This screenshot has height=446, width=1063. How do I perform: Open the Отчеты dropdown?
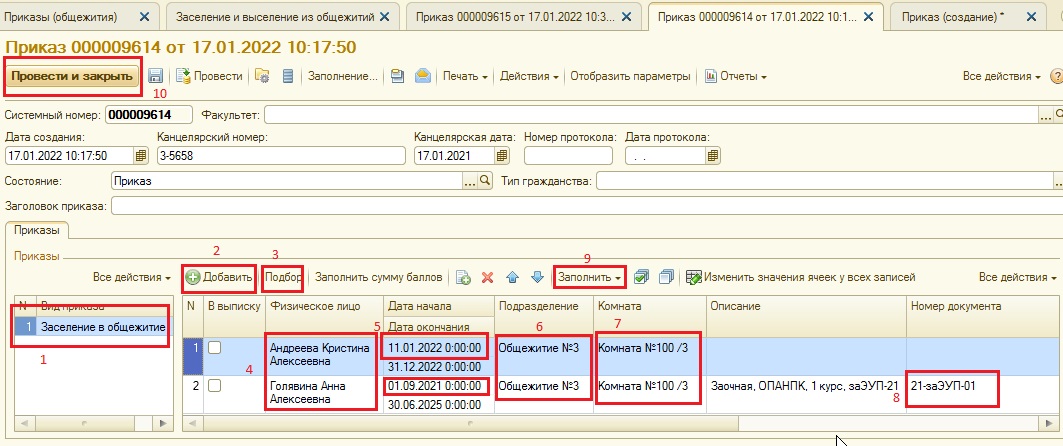736,76
